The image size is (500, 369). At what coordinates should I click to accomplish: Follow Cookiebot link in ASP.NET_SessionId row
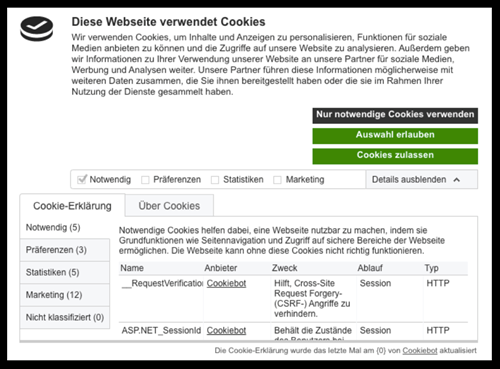(226, 331)
